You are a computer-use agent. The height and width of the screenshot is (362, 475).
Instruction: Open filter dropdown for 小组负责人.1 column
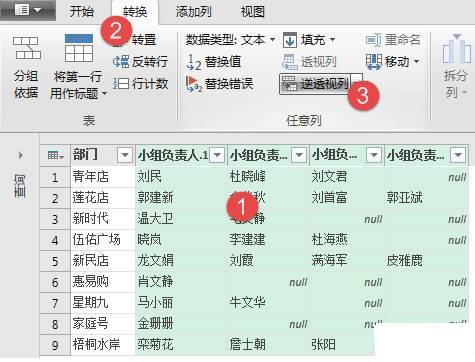coord(217,155)
